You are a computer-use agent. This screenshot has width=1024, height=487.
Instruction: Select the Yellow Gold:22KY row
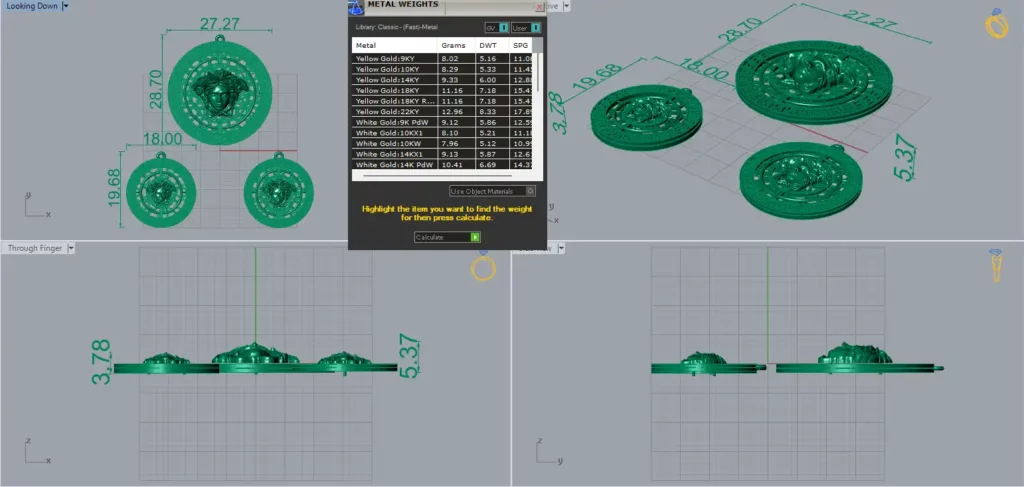coord(442,112)
